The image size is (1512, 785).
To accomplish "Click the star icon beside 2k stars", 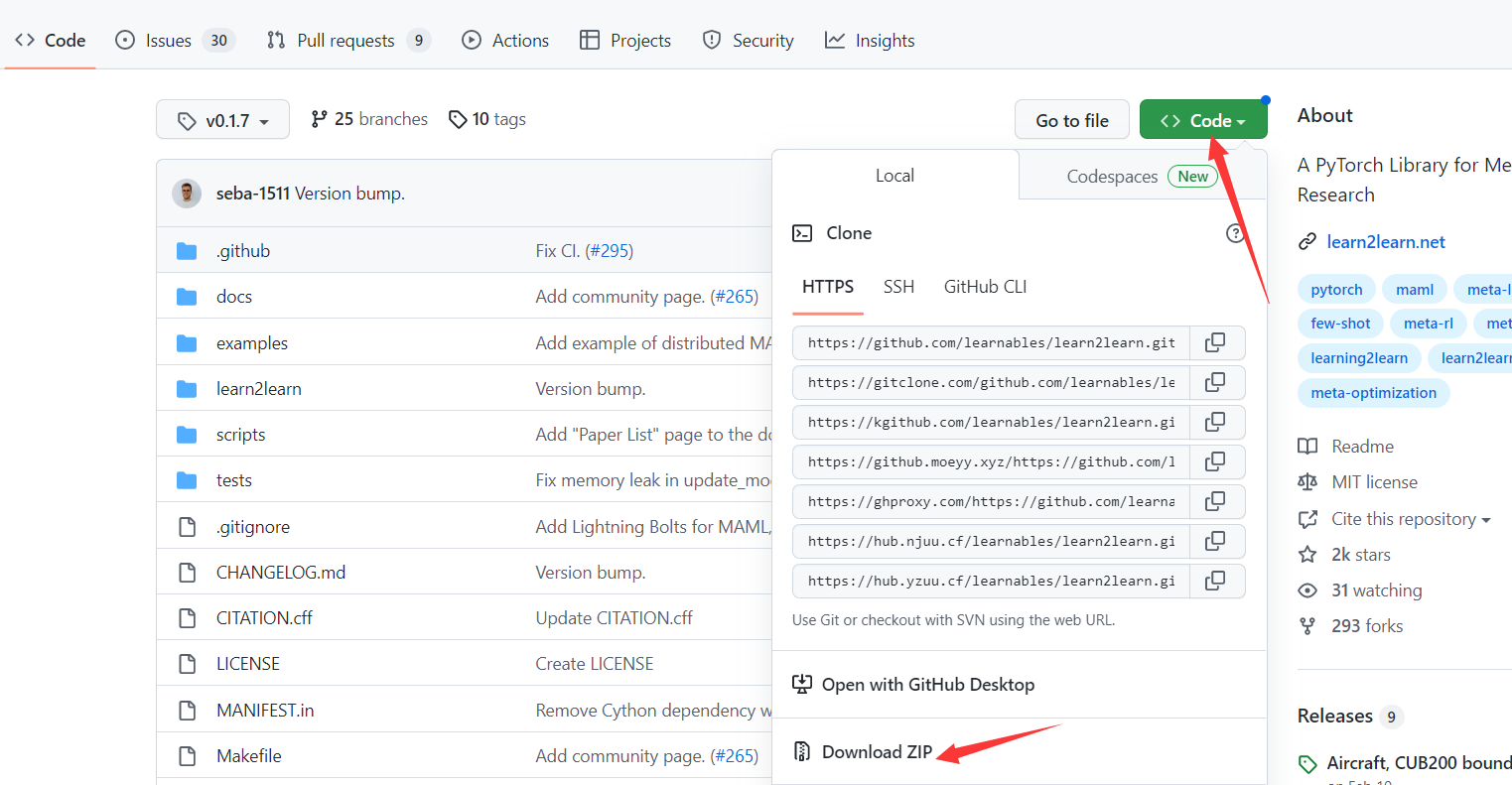I will (x=1307, y=555).
